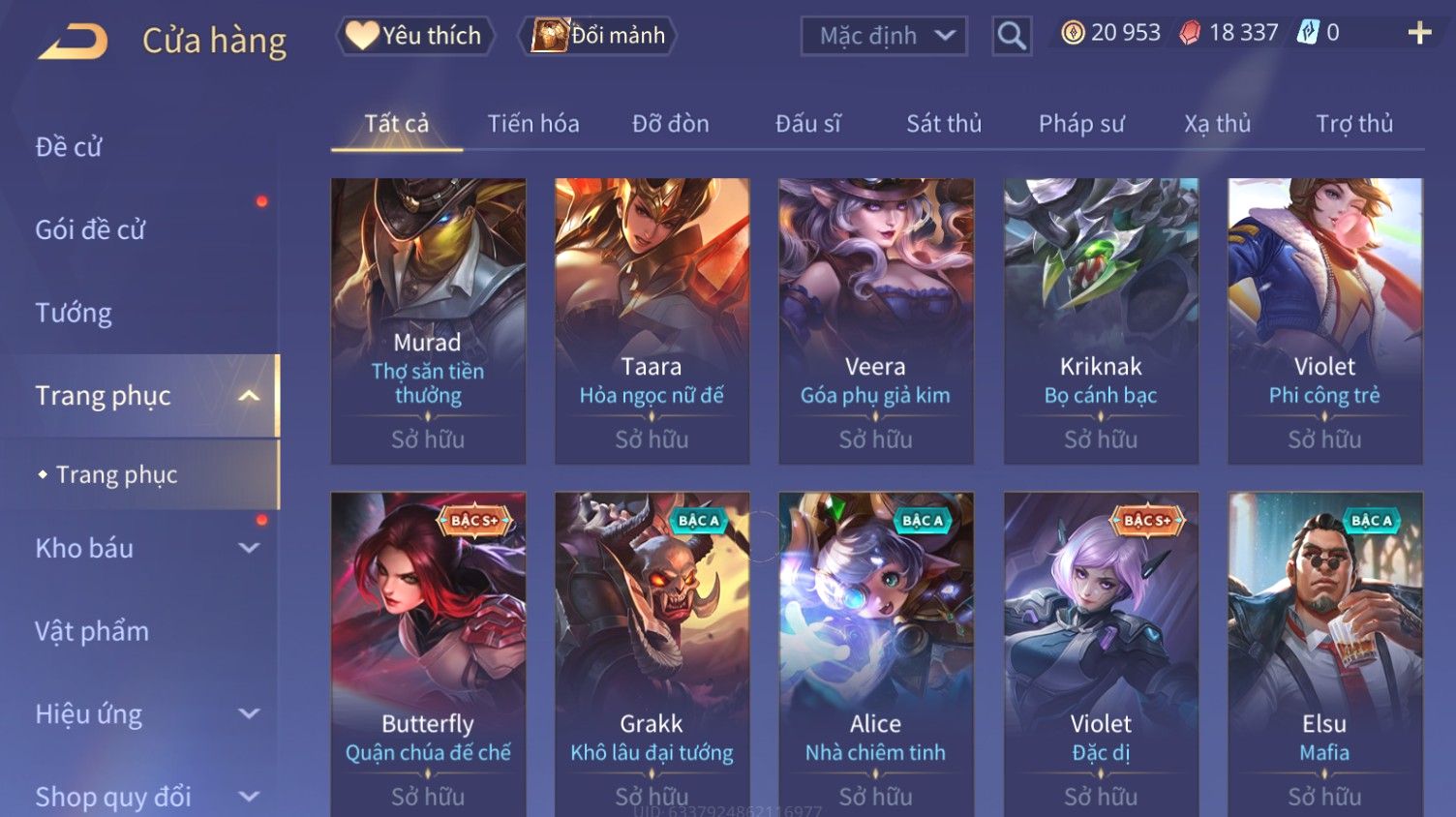Click the red ruby currency icon
1456x817 pixels.
click(1190, 33)
